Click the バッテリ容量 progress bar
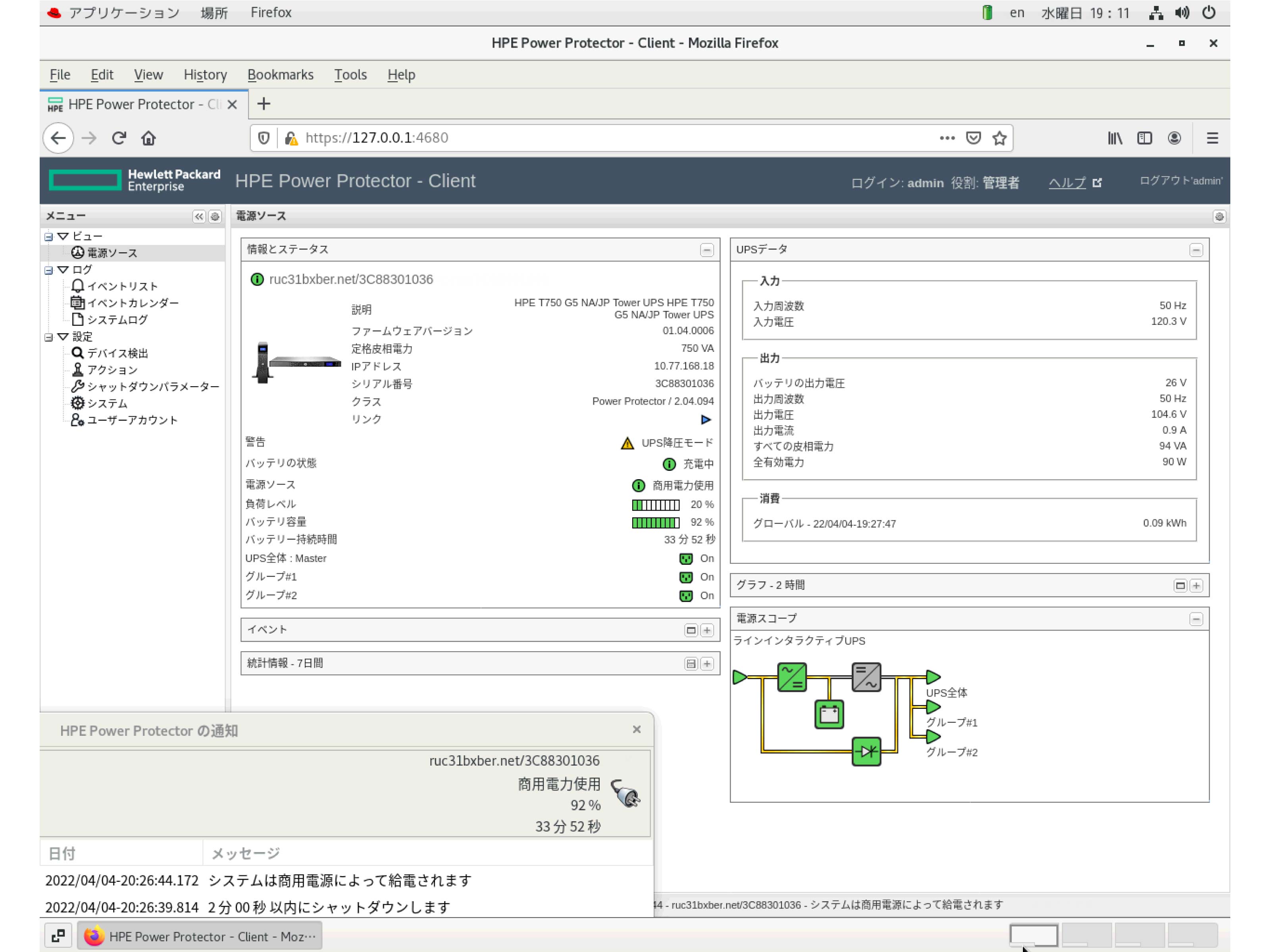1270x952 pixels. [655, 523]
